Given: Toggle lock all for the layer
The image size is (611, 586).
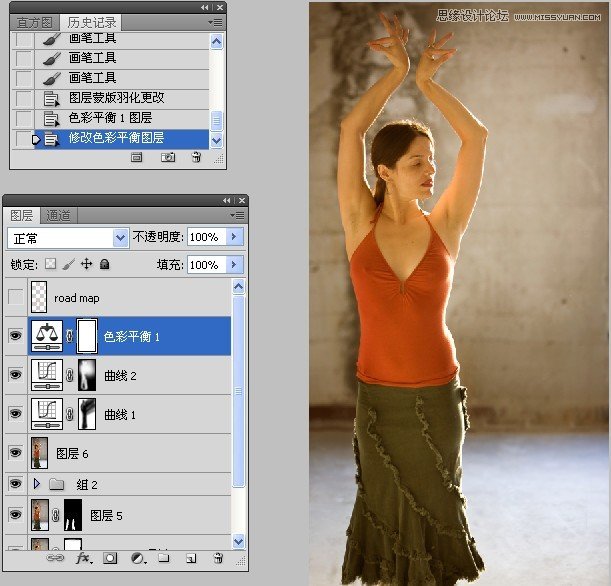Looking at the screenshot, I should tap(104, 265).
